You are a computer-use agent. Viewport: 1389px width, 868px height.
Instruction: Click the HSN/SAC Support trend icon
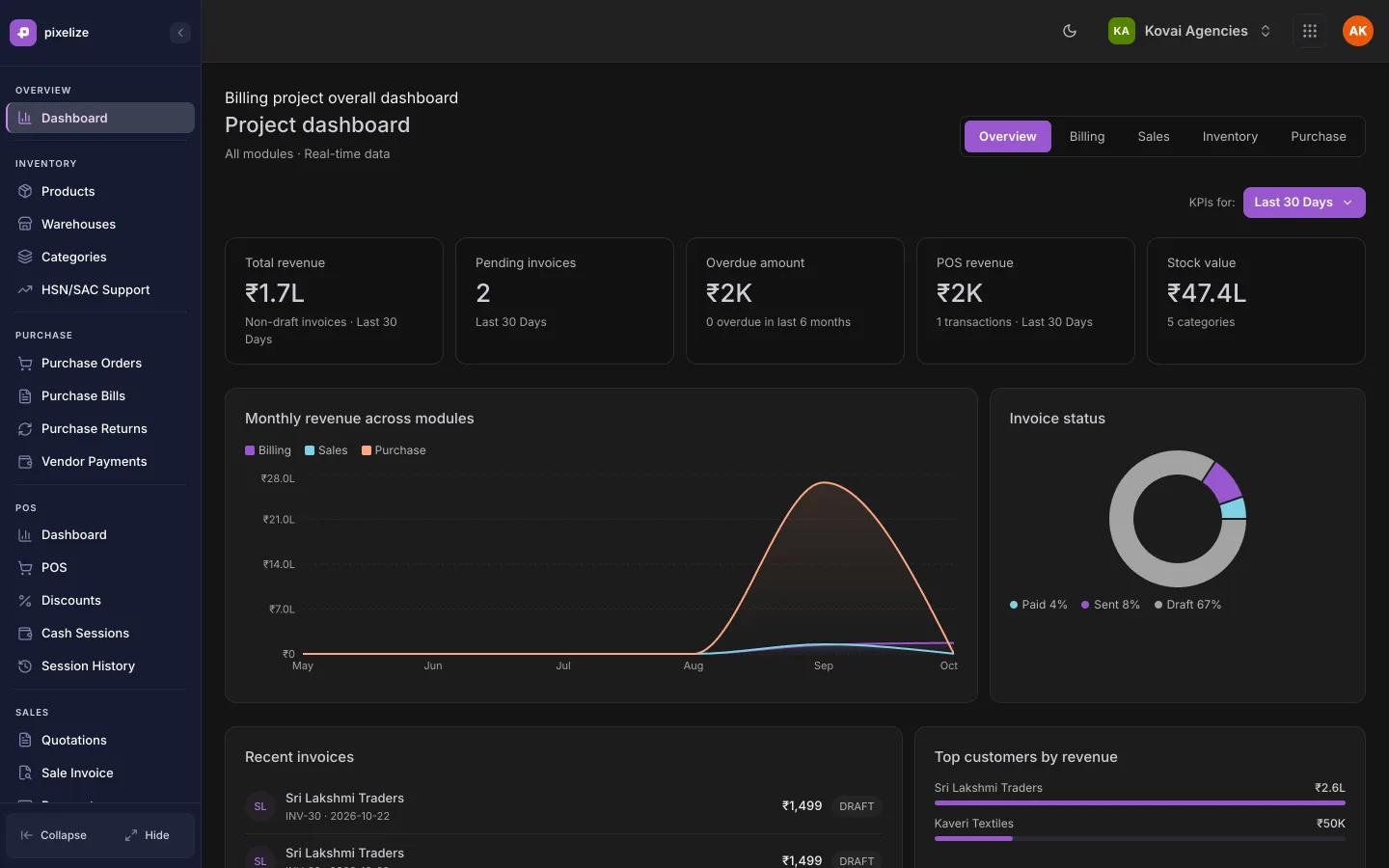[x=25, y=290]
